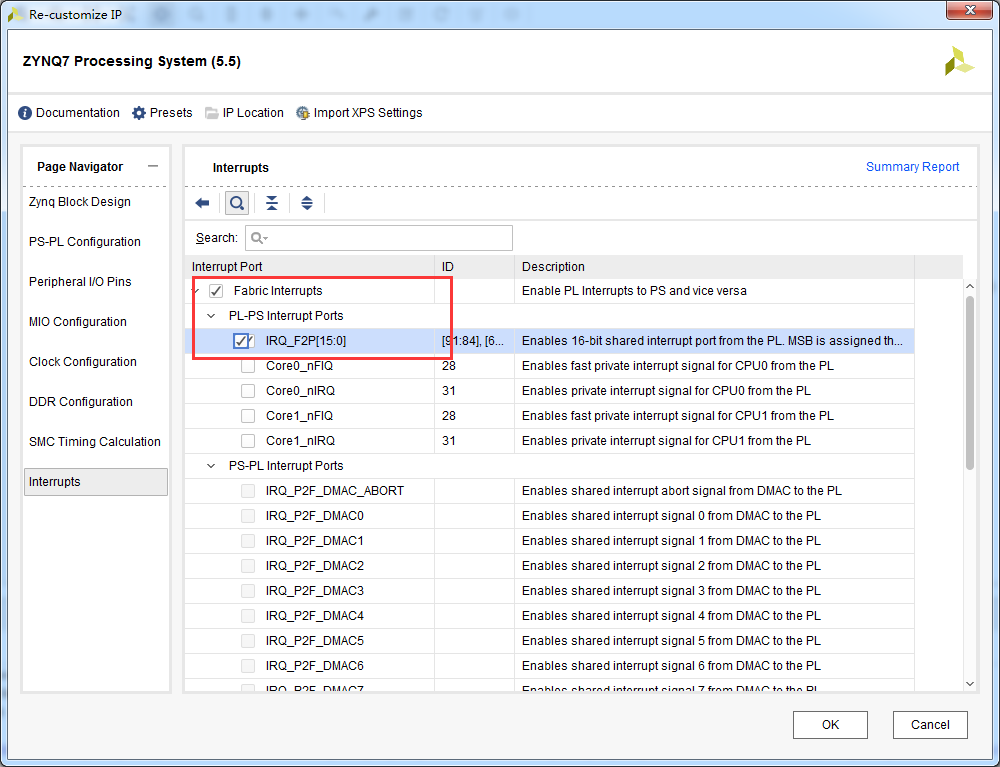Open the IP Location folder icon
Viewport: 1000px width, 767px height.
coord(212,113)
